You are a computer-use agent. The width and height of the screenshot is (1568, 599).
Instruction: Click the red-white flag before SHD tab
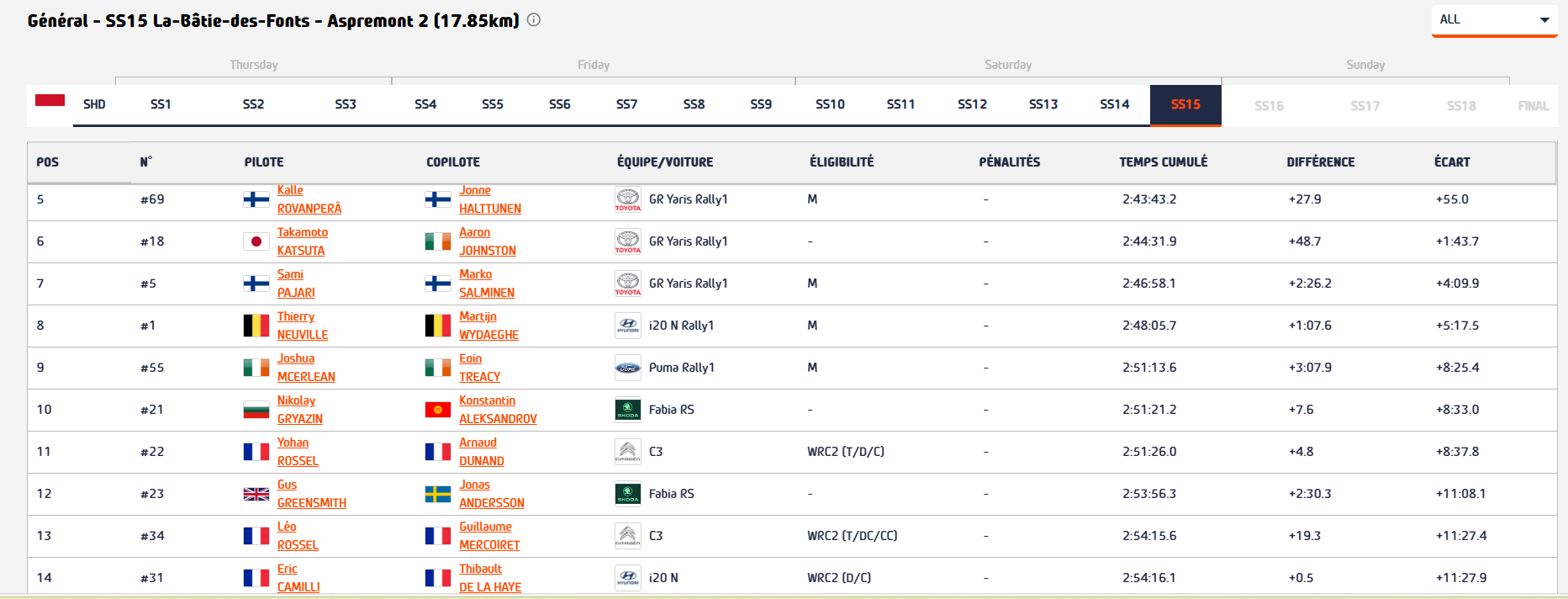pos(50,101)
